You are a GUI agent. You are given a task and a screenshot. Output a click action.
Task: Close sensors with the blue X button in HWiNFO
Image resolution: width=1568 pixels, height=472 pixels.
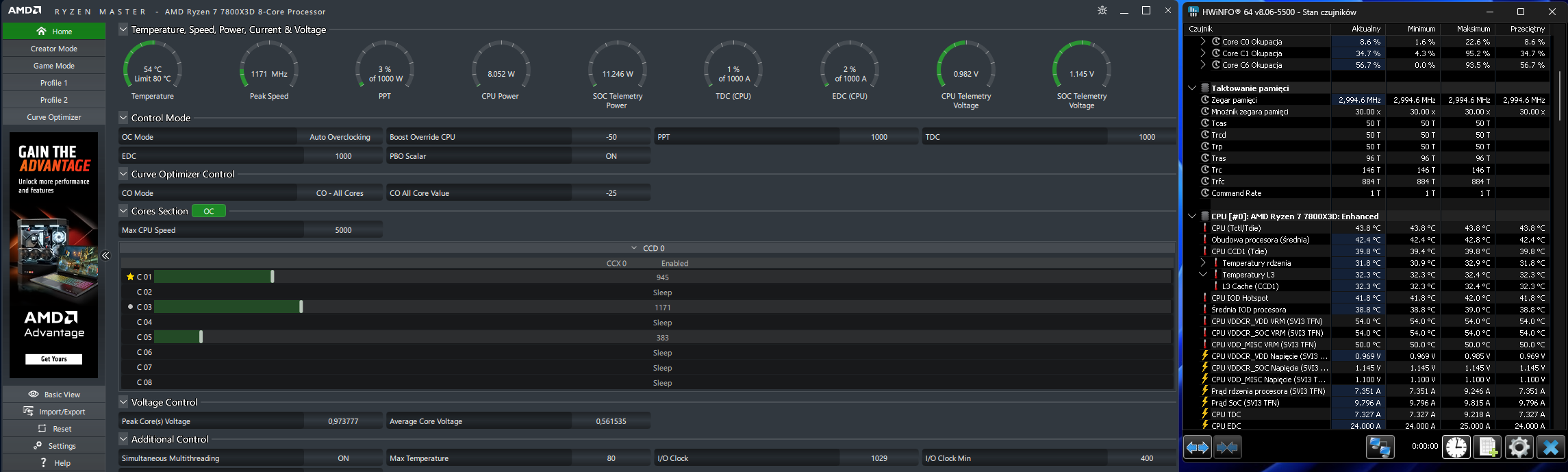(1551, 447)
